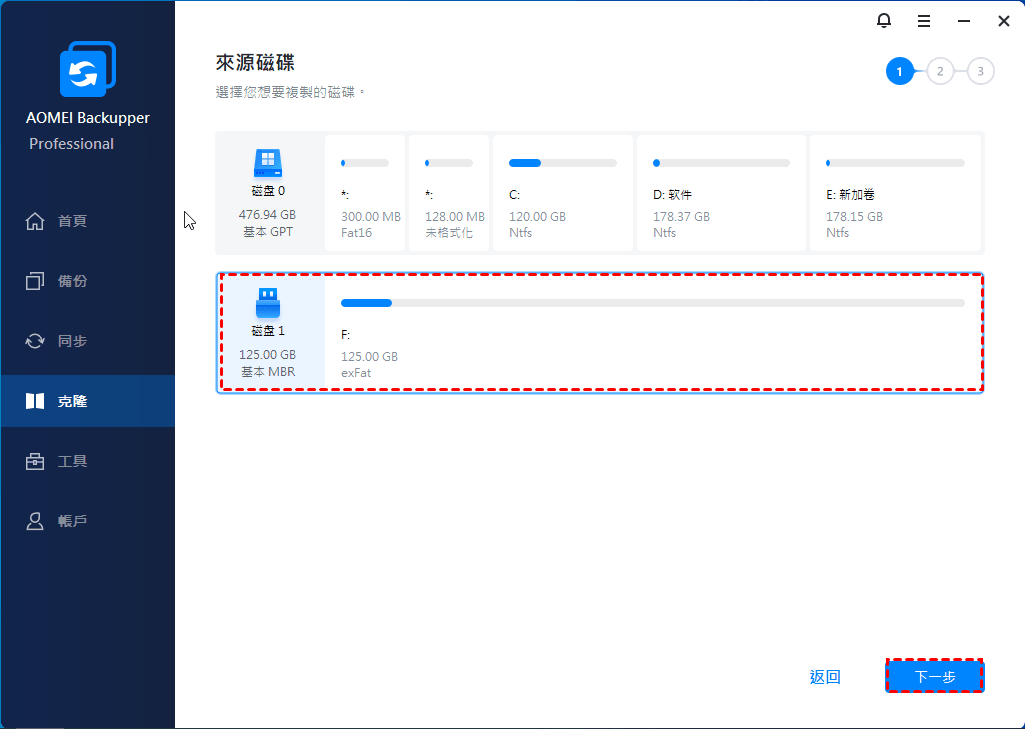Click the account icon beside 帳戶
Image resolution: width=1025 pixels, height=729 pixels.
pyautogui.click(x=35, y=521)
